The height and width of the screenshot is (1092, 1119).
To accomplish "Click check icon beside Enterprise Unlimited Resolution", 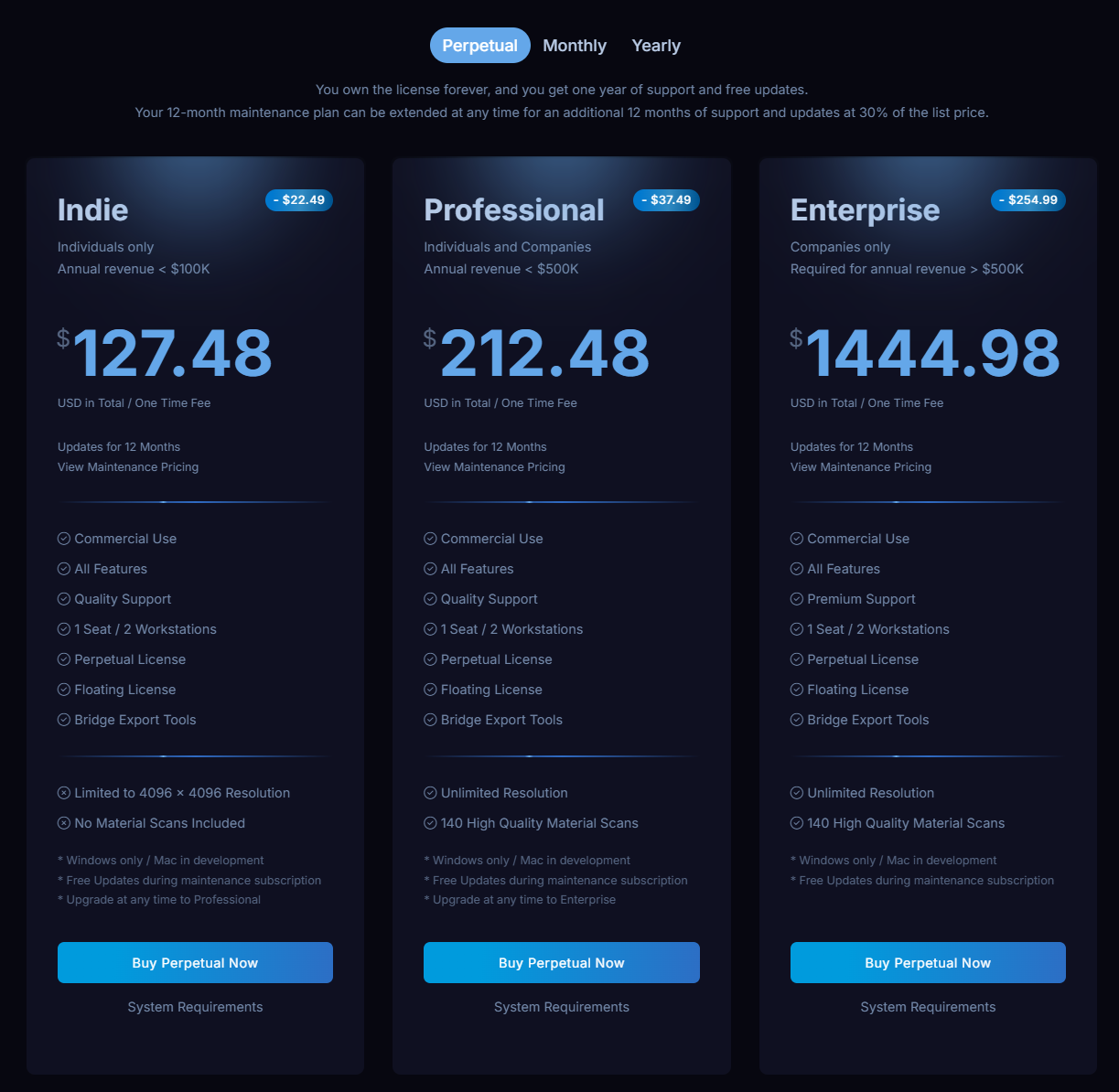I will pyautogui.click(x=797, y=793).
